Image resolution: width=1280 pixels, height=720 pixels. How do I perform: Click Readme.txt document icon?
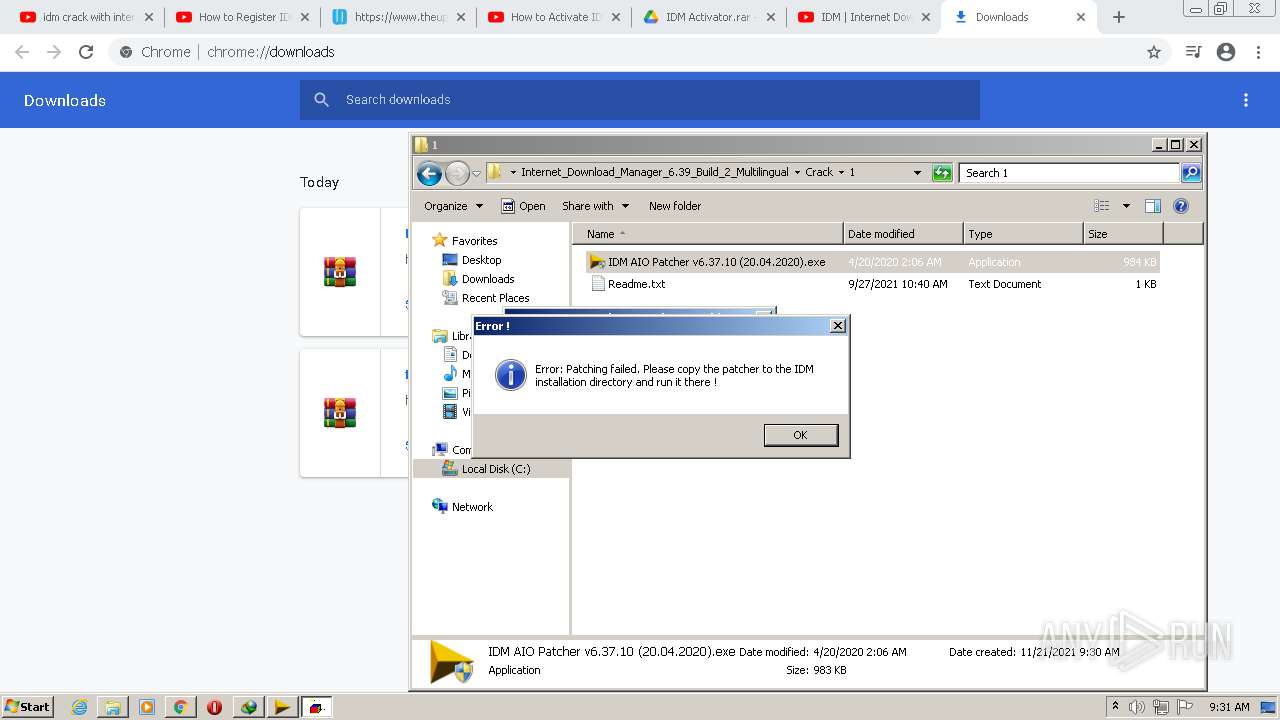point(598,284)
